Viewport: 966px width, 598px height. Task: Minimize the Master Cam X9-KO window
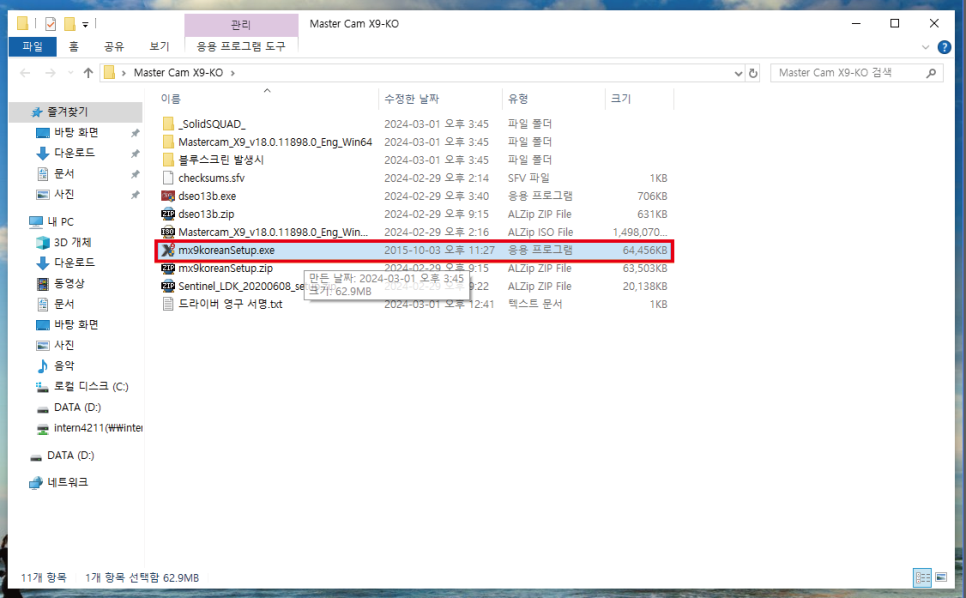856,23
